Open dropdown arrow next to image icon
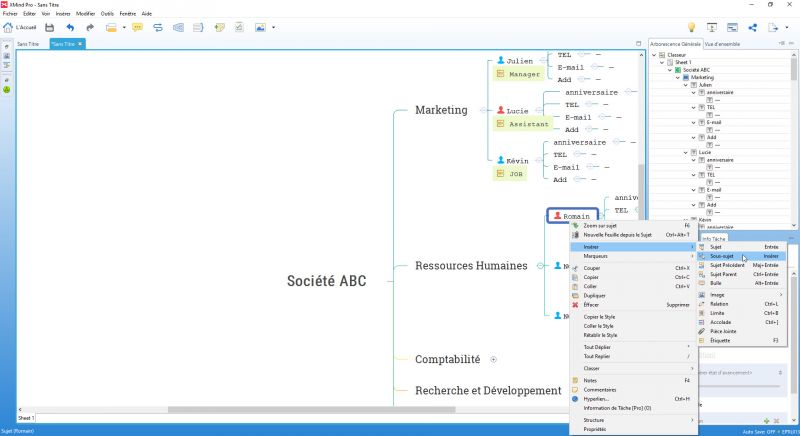 pos(273,28)
